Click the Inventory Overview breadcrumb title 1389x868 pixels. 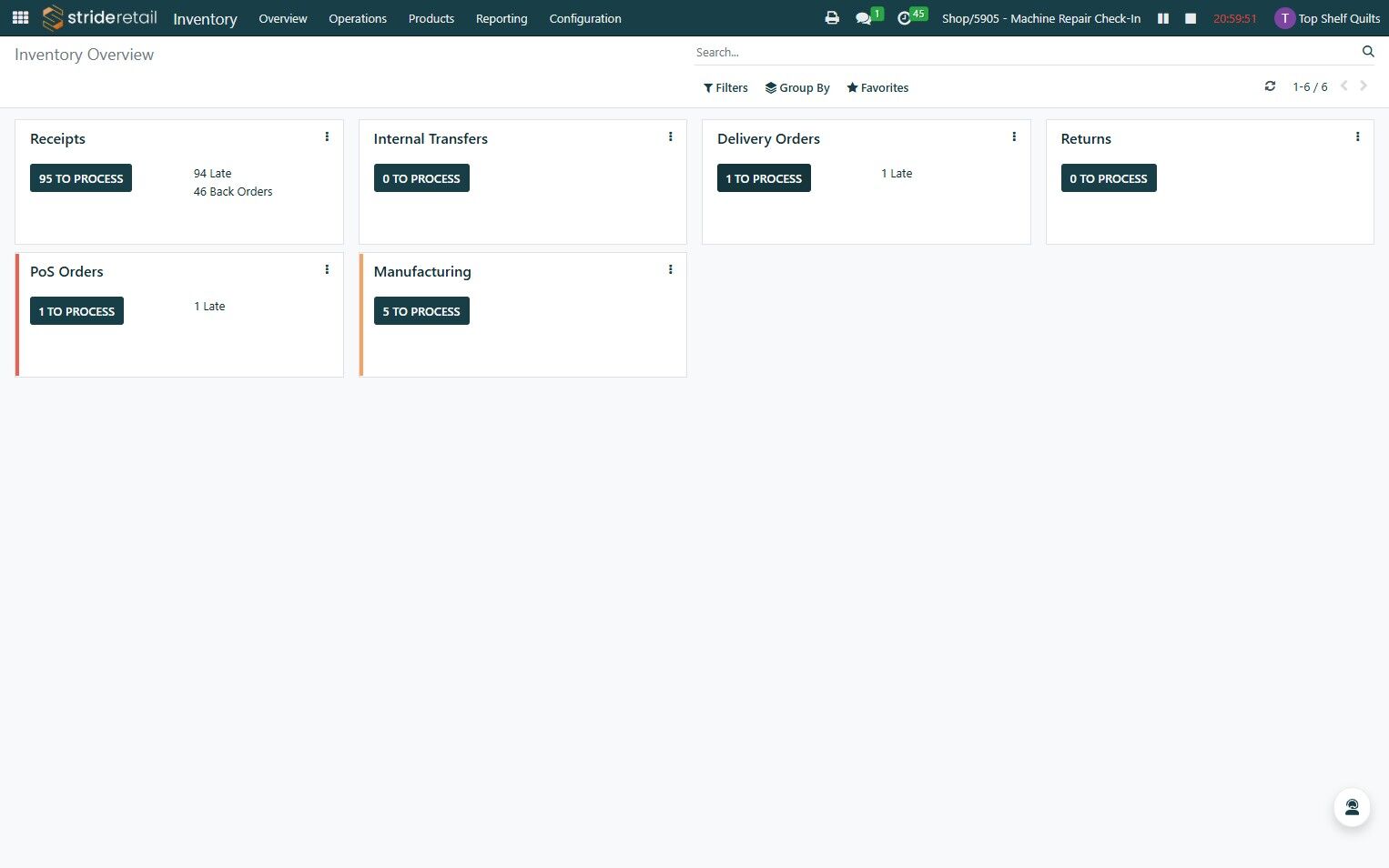(x=84, y=55)
